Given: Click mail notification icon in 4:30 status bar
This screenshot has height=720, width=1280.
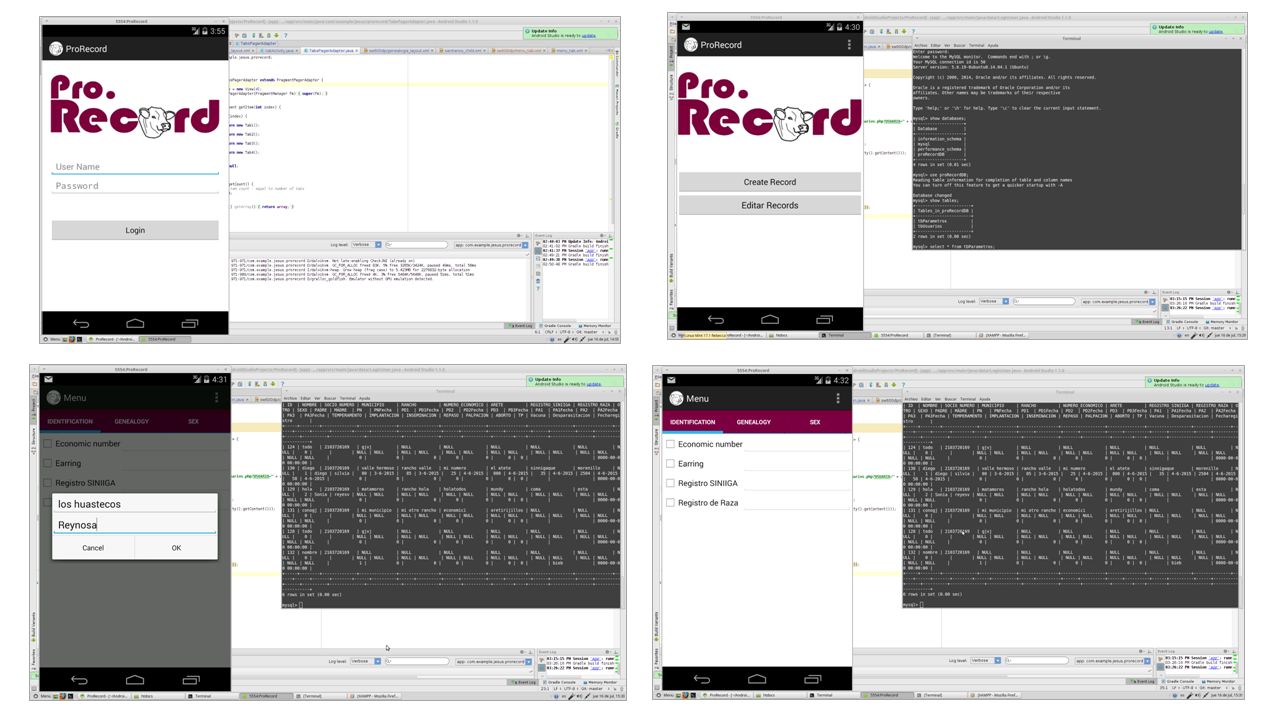Looking at the screenshot, I should pyautogui.click(x=686, y=27).
